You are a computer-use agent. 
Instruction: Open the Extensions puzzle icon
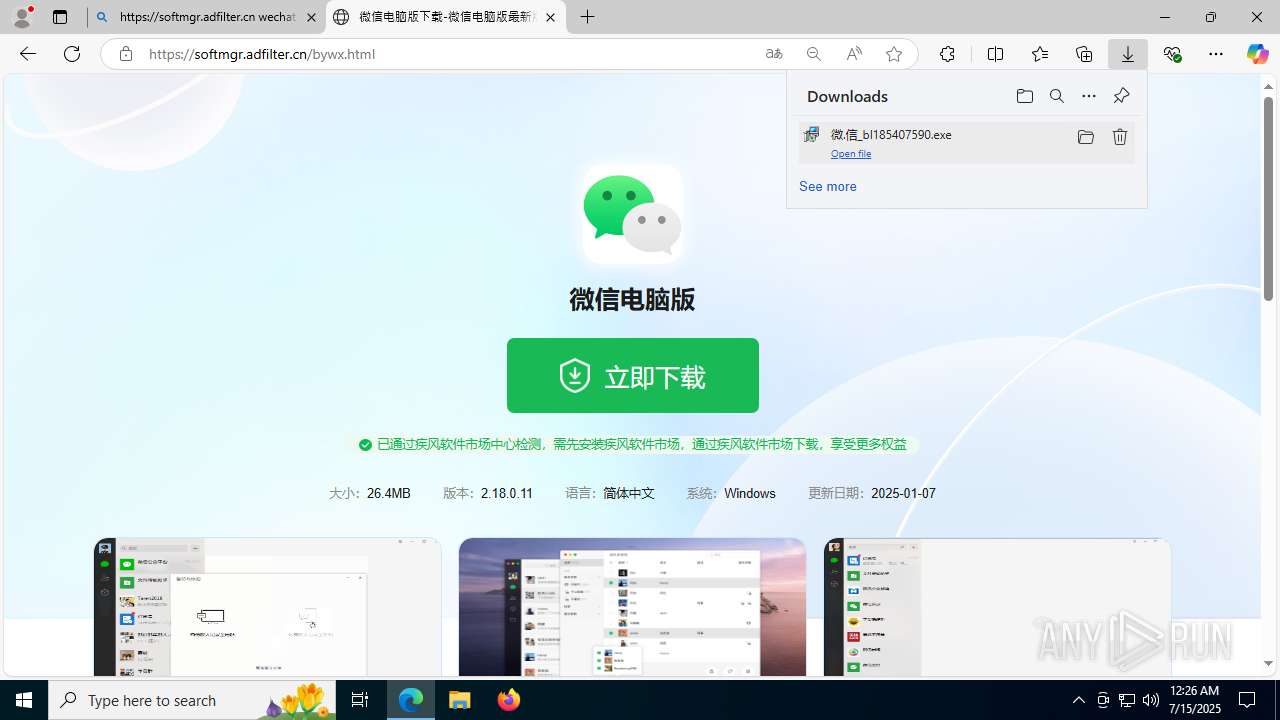[947, 54]
